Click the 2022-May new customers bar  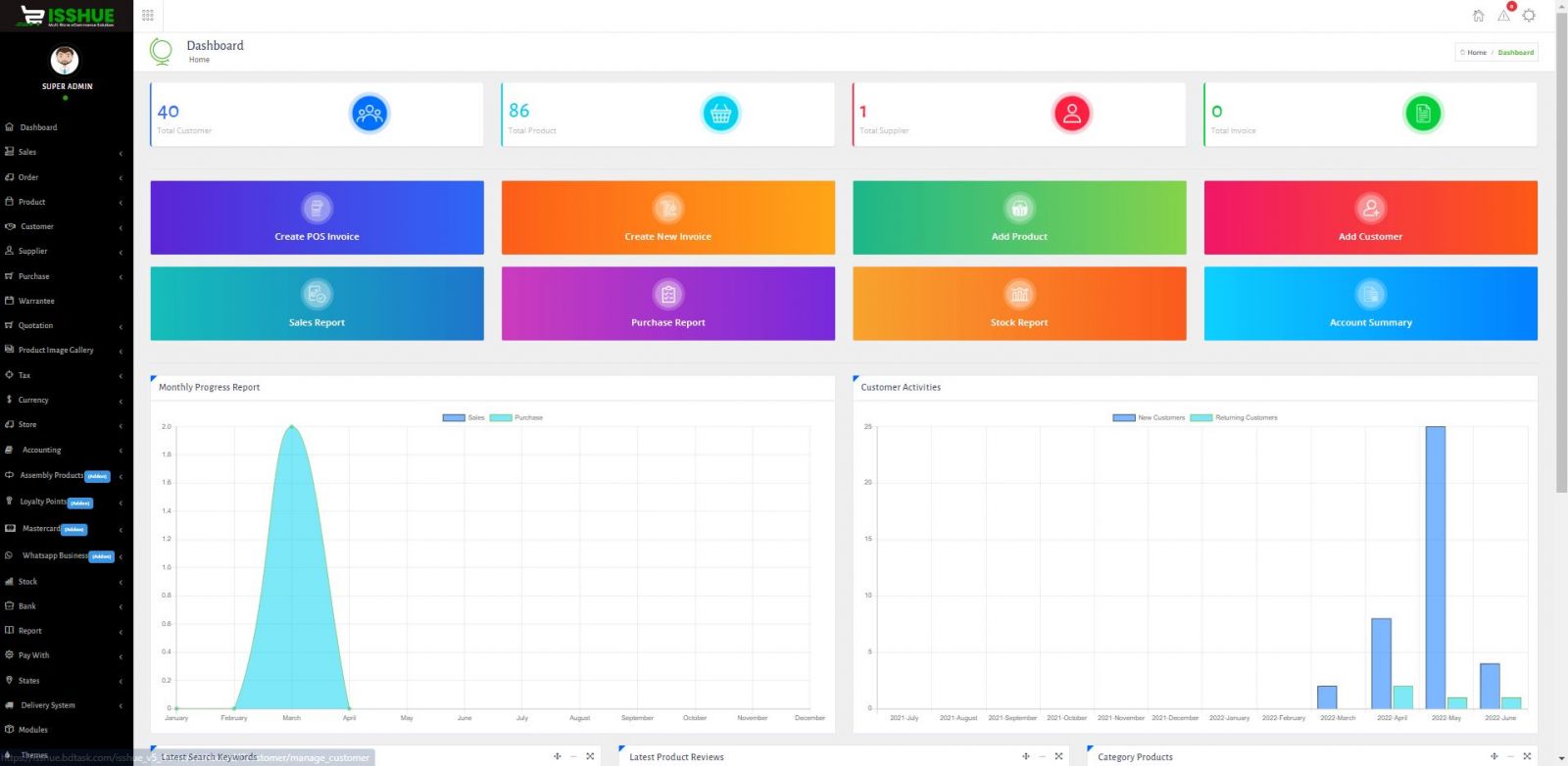click(1436, 567)
